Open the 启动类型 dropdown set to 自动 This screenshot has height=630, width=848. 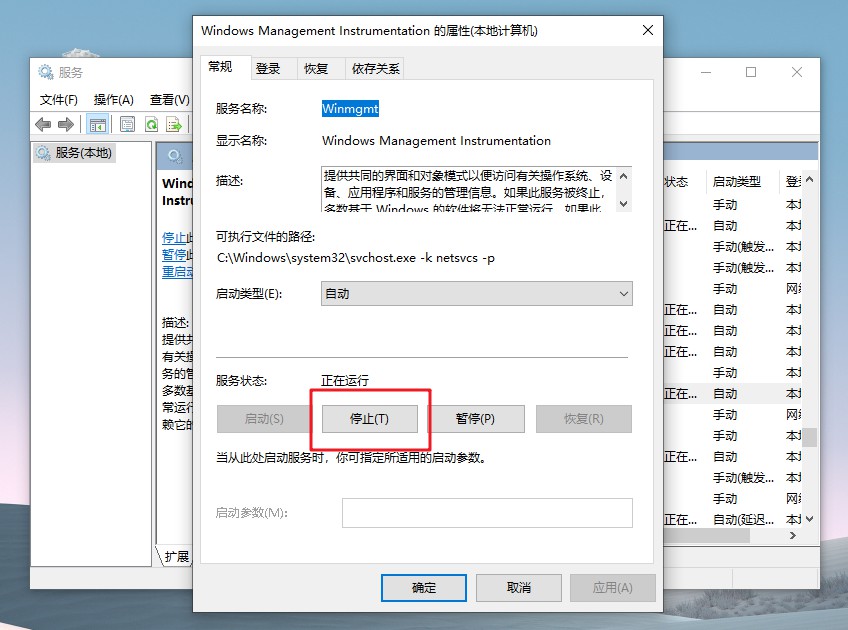pyautogui.click(x=476, y=294)
